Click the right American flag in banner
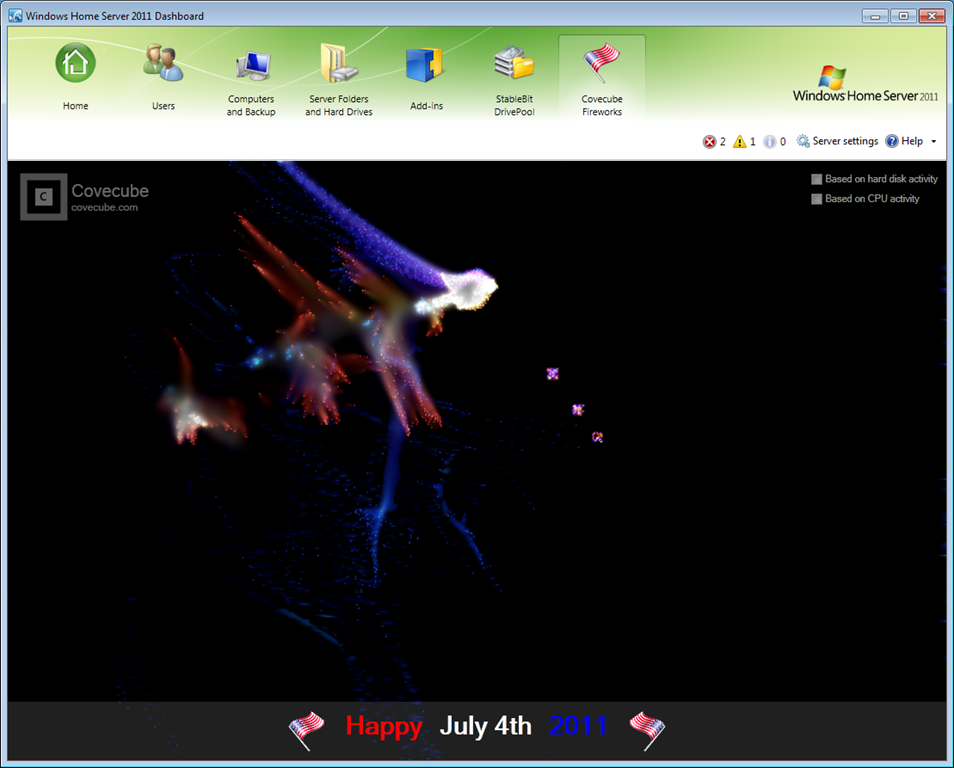 pos(647,730)
